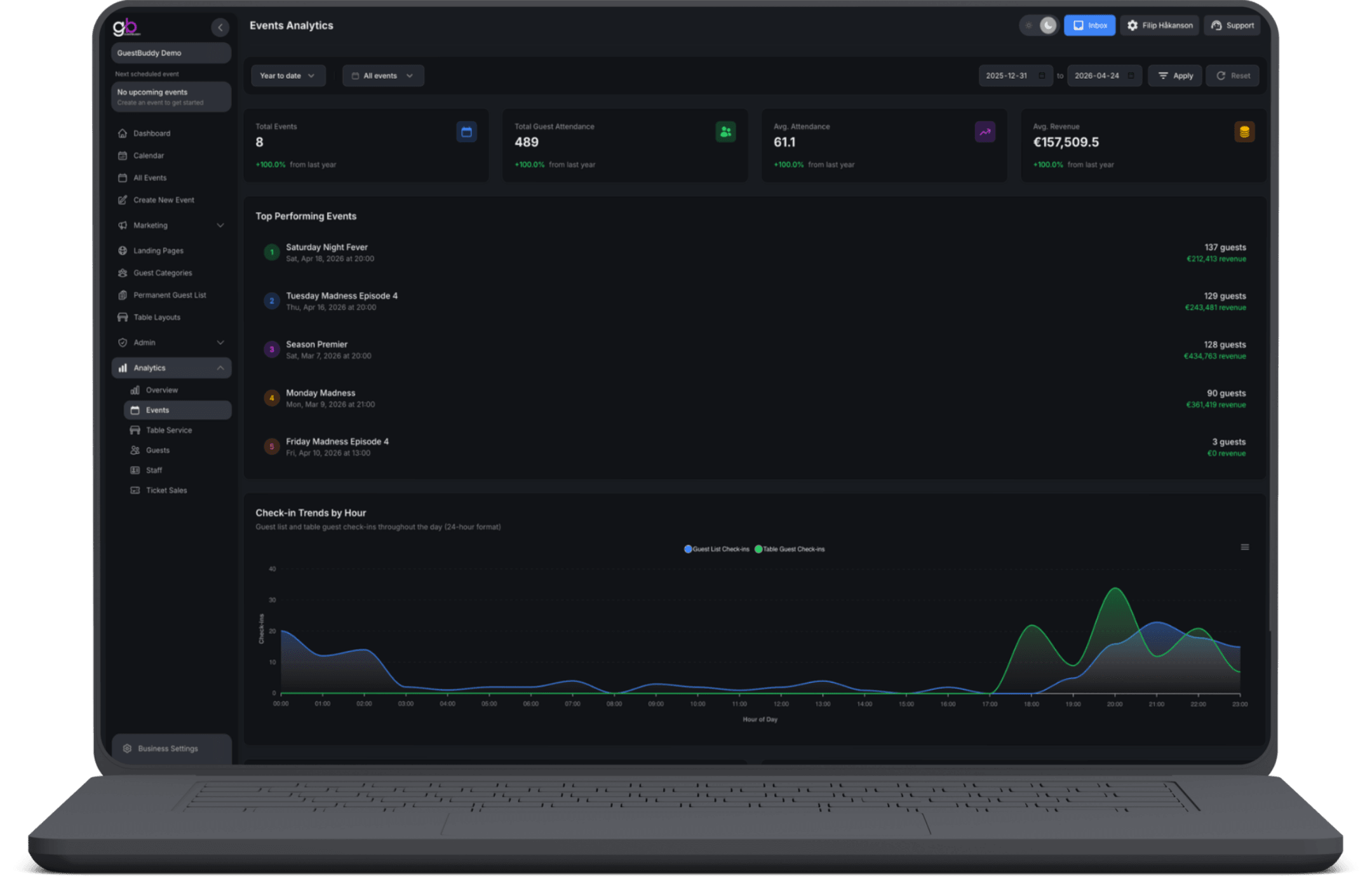Click the Avg. Attendance trend icon
1372x884 pixels.
point(985,132)
